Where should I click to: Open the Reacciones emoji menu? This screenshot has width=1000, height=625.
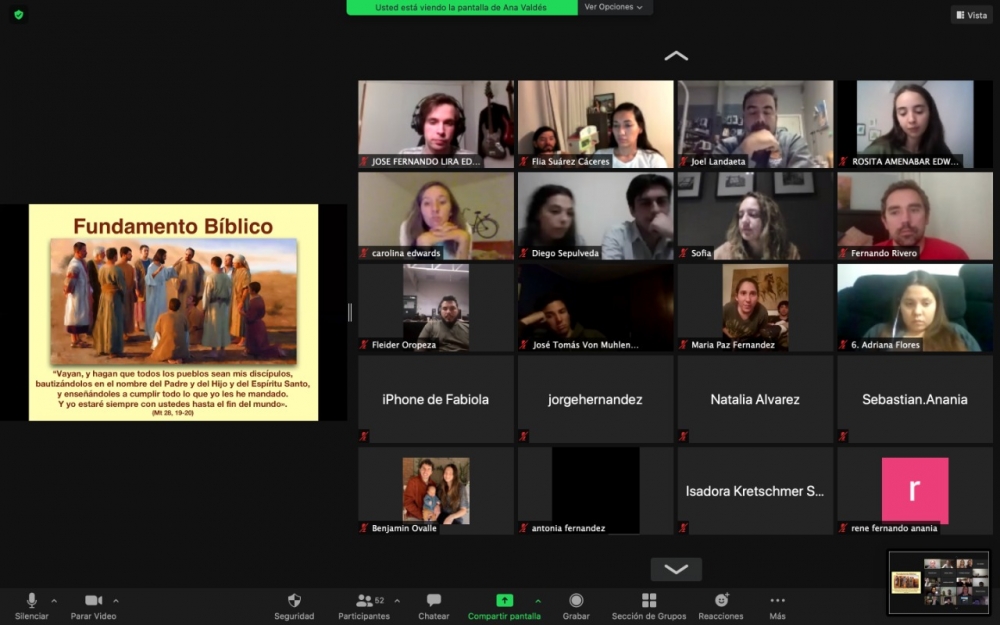pyautogui.click(x=721, y=601)
